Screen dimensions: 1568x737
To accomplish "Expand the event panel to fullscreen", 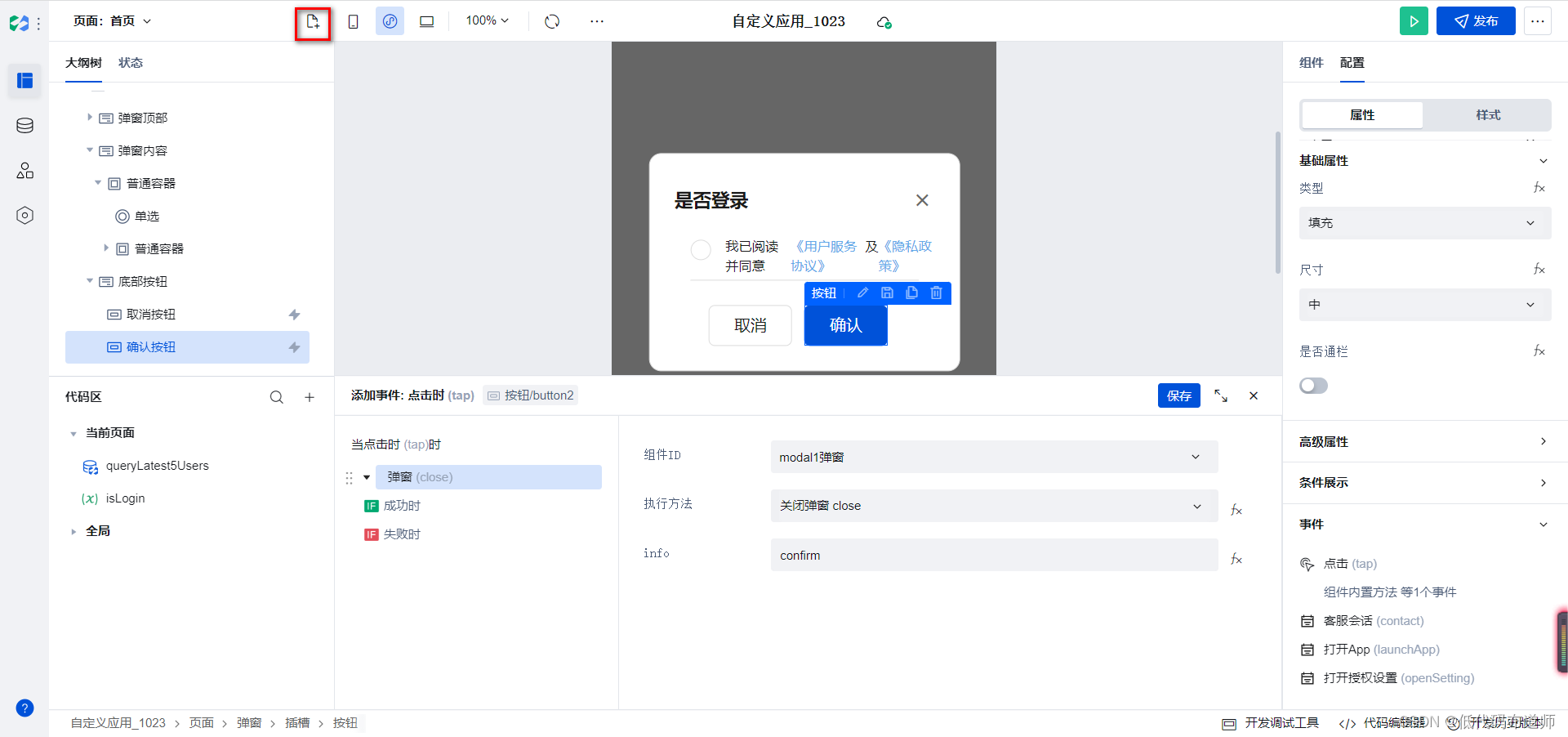I will 1220,395.
